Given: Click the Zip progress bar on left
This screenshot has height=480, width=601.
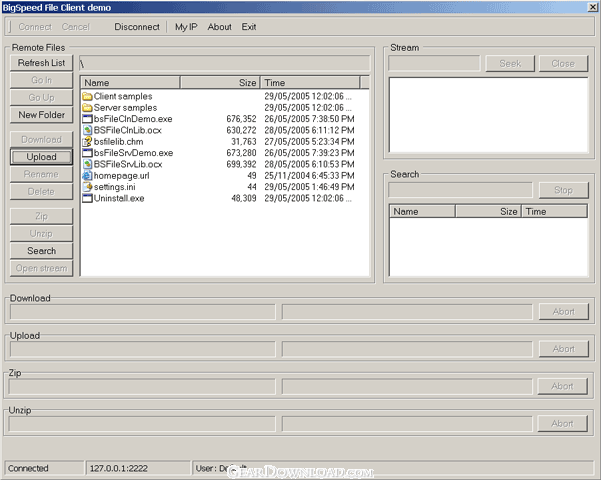Looking at the screenshot, I should click(x=142, y=386).
